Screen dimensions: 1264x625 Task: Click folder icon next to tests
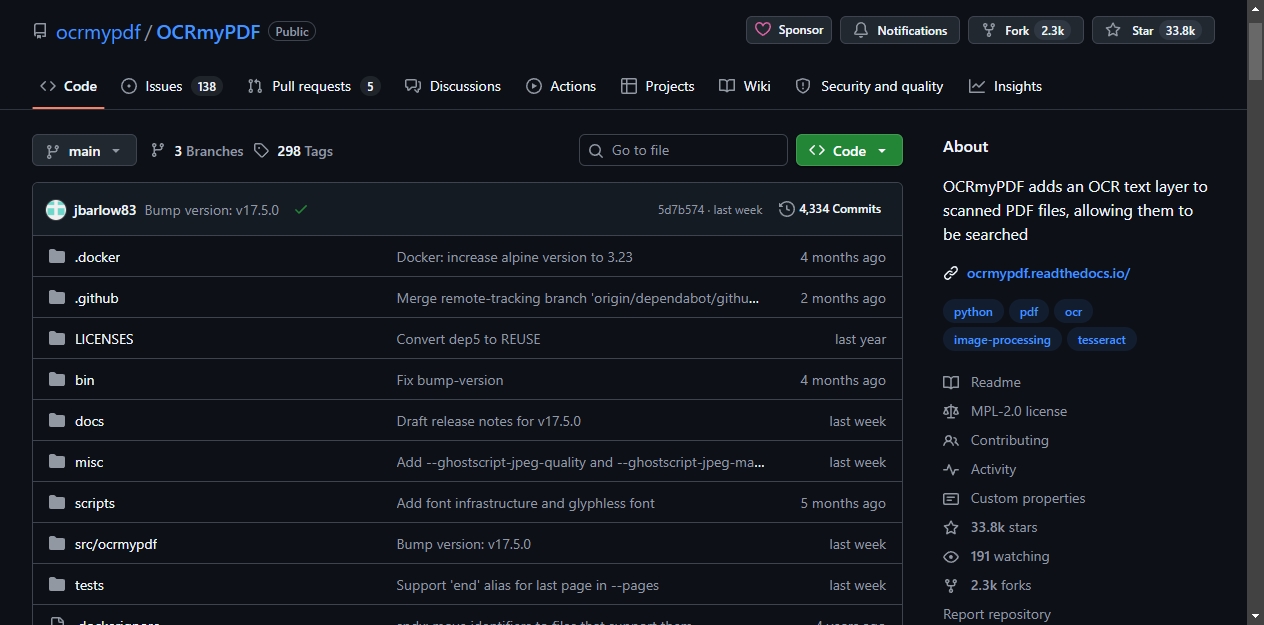(56, 585)
